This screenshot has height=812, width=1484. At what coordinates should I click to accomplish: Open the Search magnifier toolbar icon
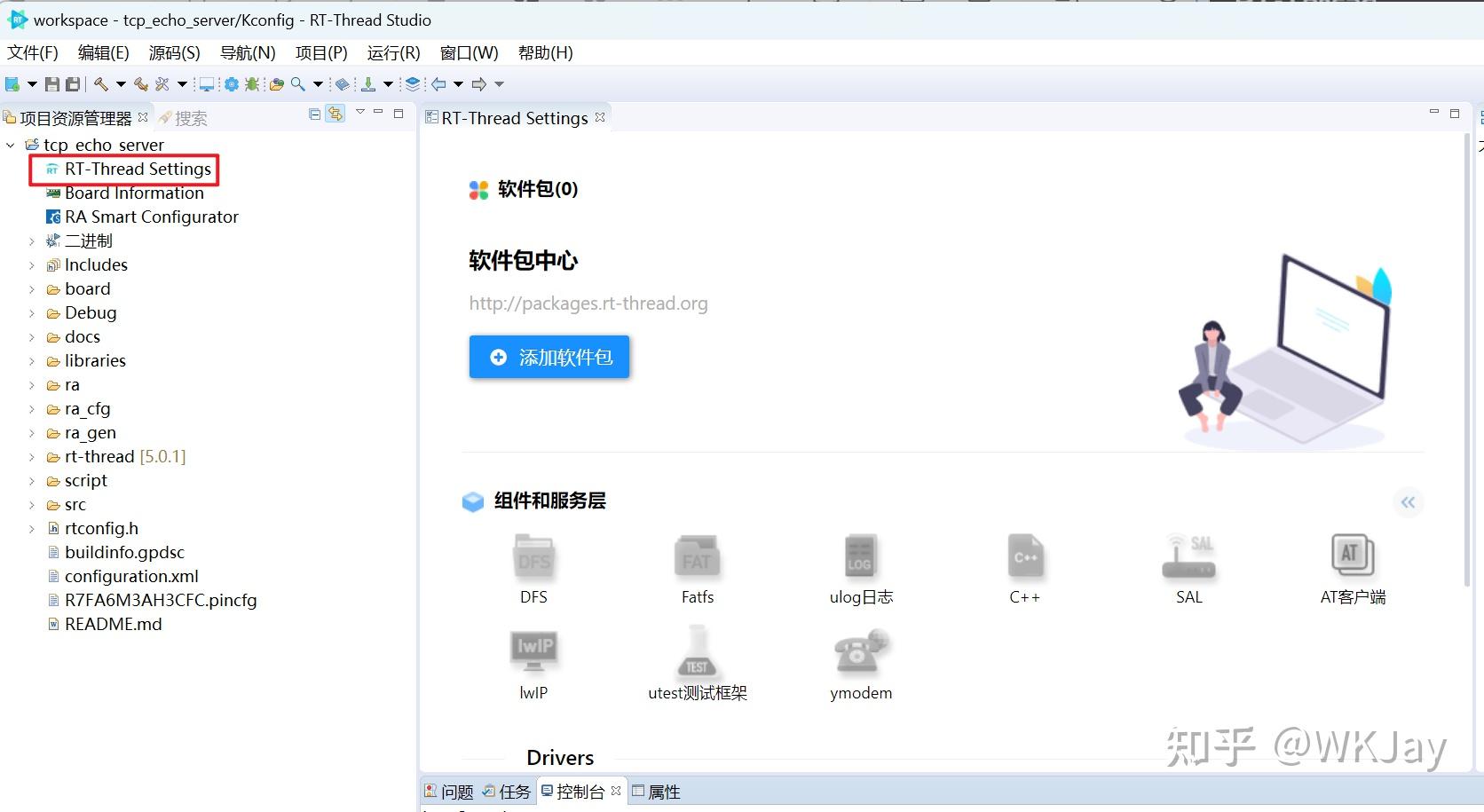(x=297, y=84)
